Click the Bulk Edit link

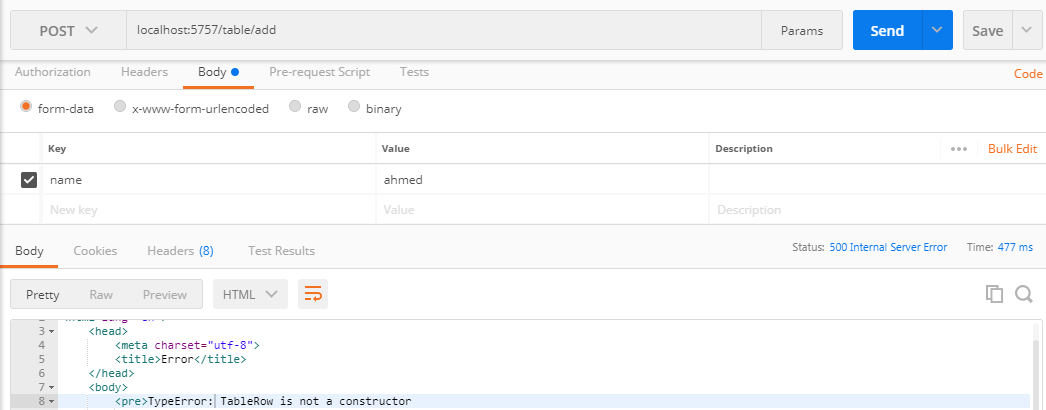(x=1012, y=149)
